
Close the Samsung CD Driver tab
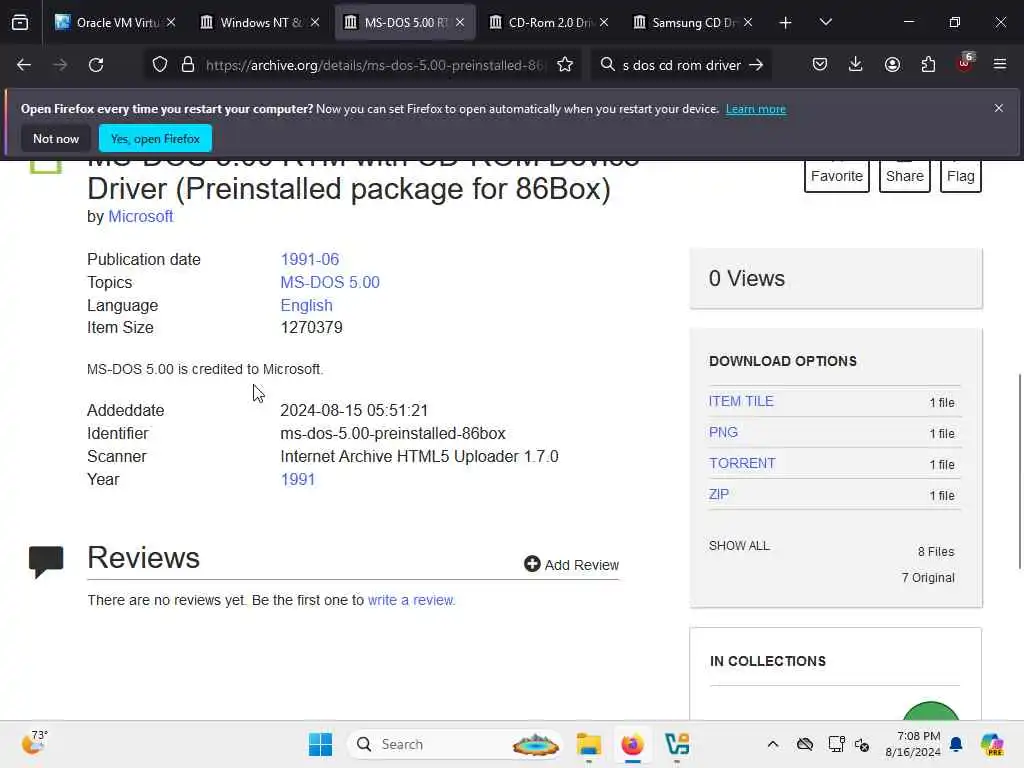click(x=748, y=22)
